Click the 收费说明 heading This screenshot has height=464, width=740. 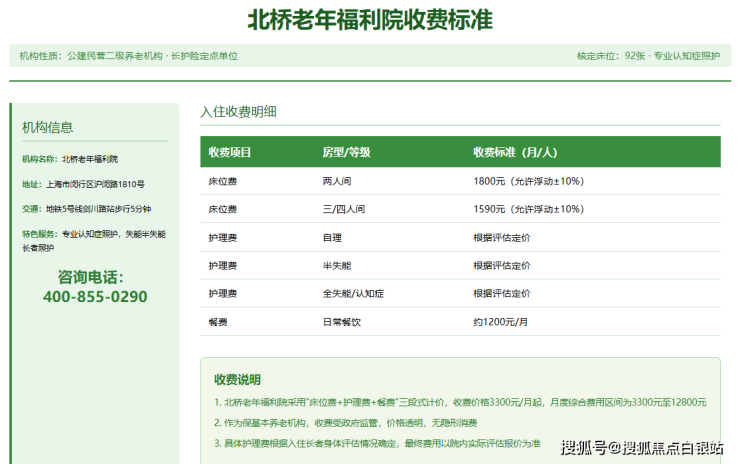click(237, 380)
